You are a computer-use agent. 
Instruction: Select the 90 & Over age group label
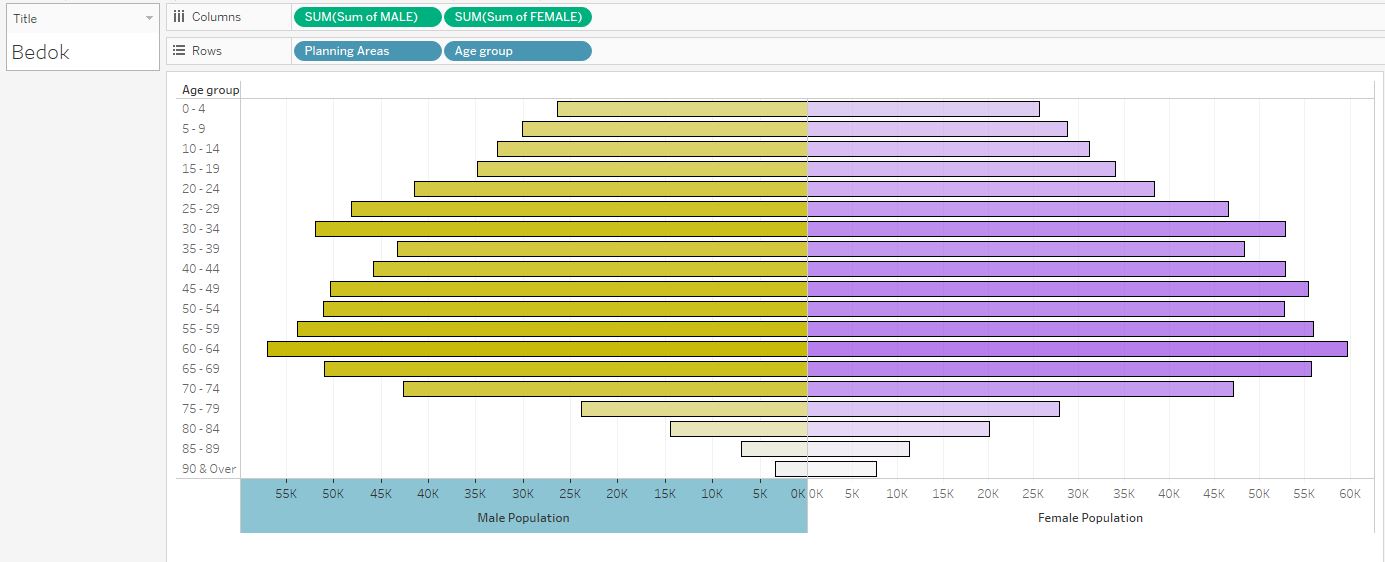tap(208, 469)
